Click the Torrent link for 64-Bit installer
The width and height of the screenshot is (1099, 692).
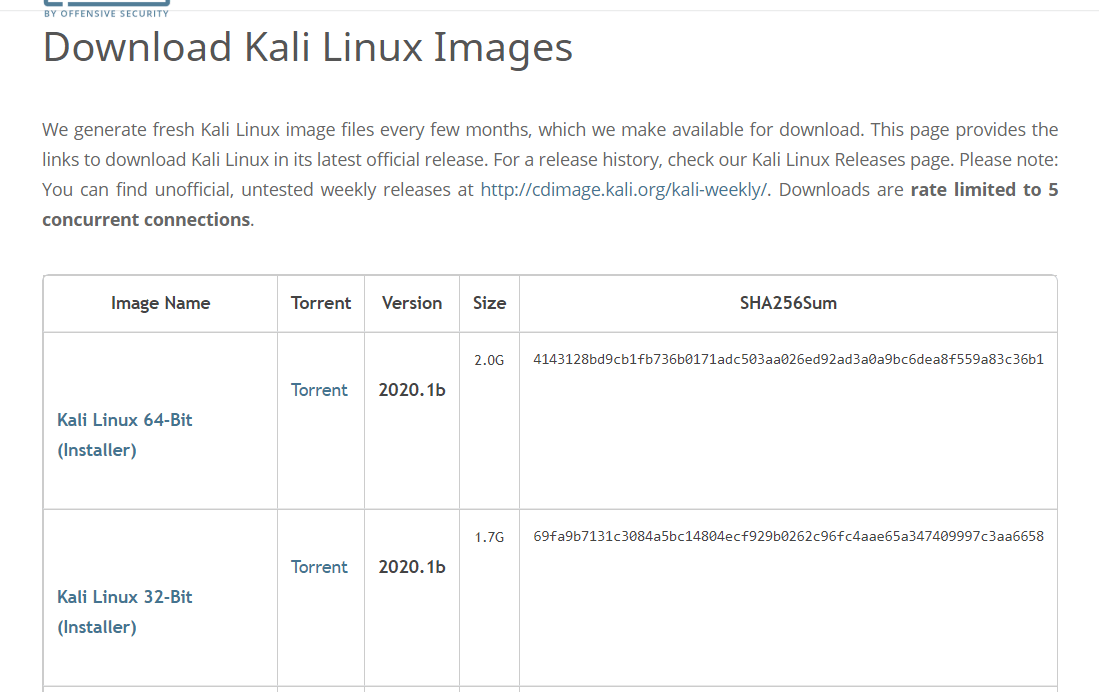[319, 390]
